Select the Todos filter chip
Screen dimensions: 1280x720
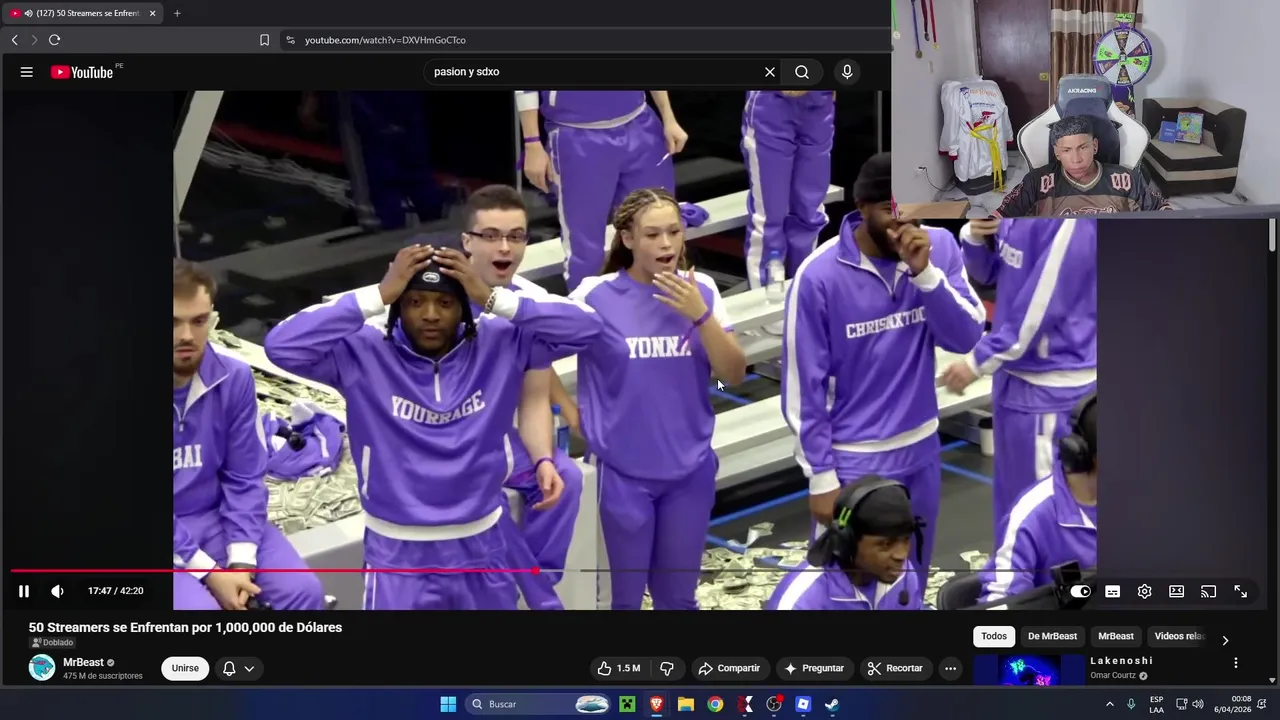(x=994, y=636)
